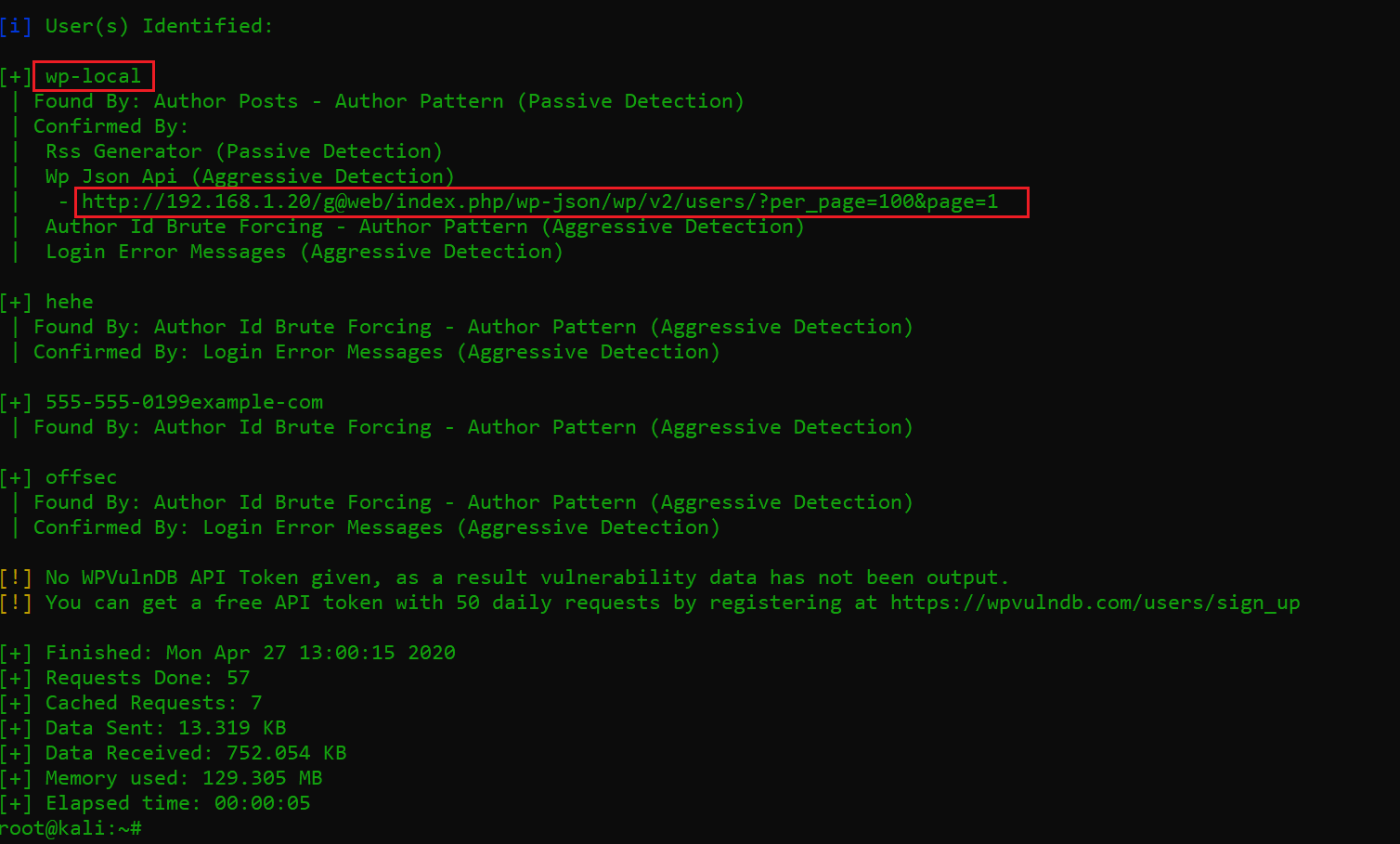Select the 555-555-0199example-com username

coord(184,402)
